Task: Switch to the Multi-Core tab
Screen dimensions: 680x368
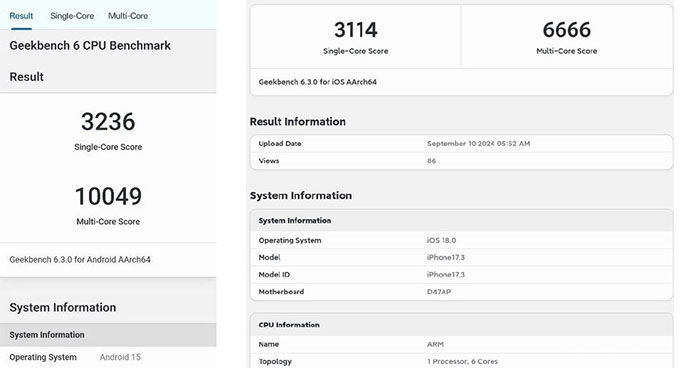Action: pyautogui.click(x=128, y=16)
